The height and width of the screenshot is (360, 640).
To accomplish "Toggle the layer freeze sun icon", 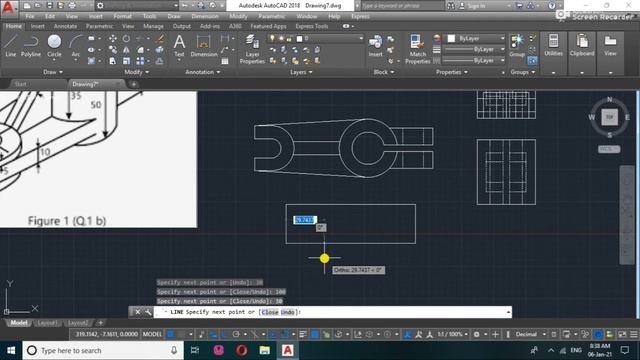I will pos(281,38).
